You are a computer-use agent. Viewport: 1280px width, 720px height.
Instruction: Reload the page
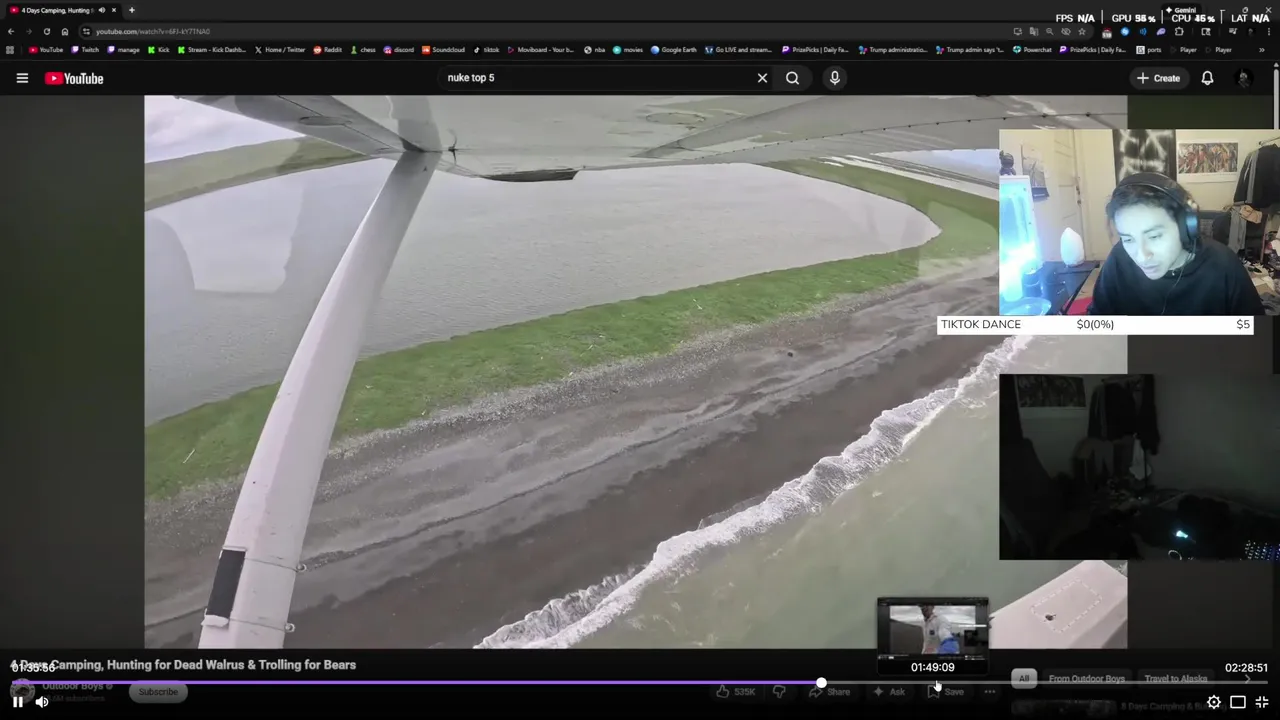(x=46, y=31)
